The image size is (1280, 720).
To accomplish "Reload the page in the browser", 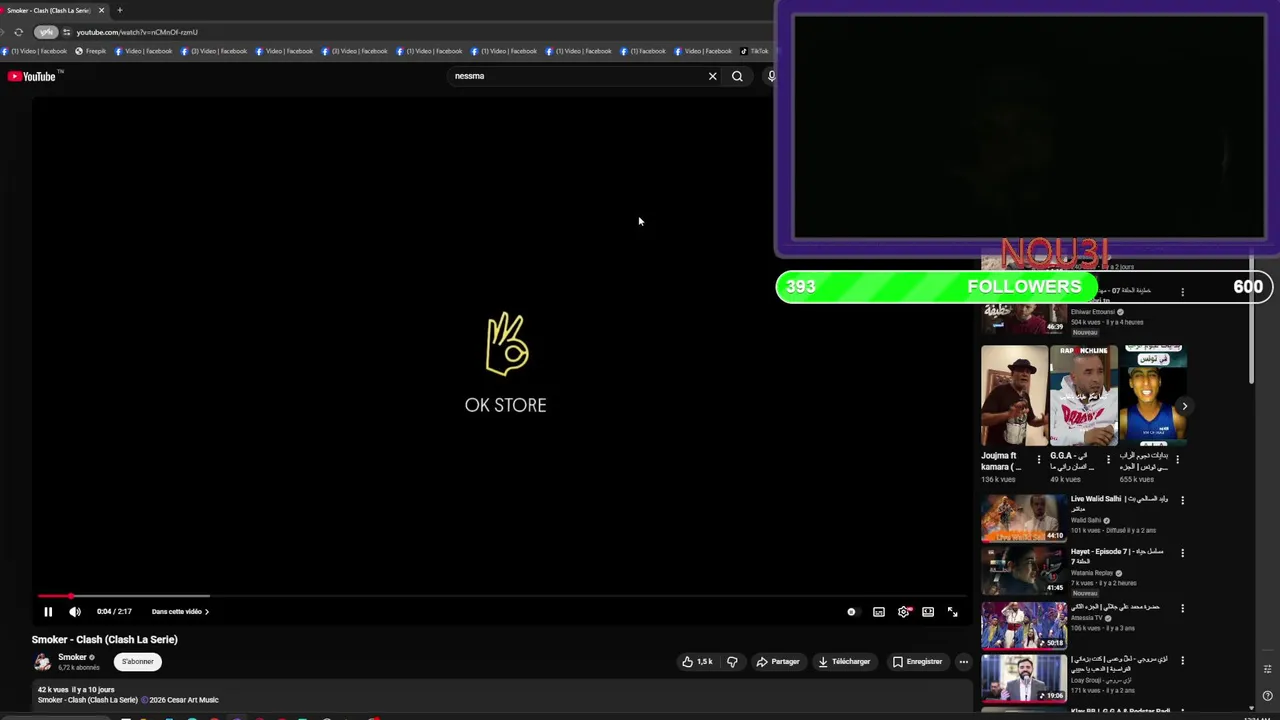I will (x=18, y=32).
